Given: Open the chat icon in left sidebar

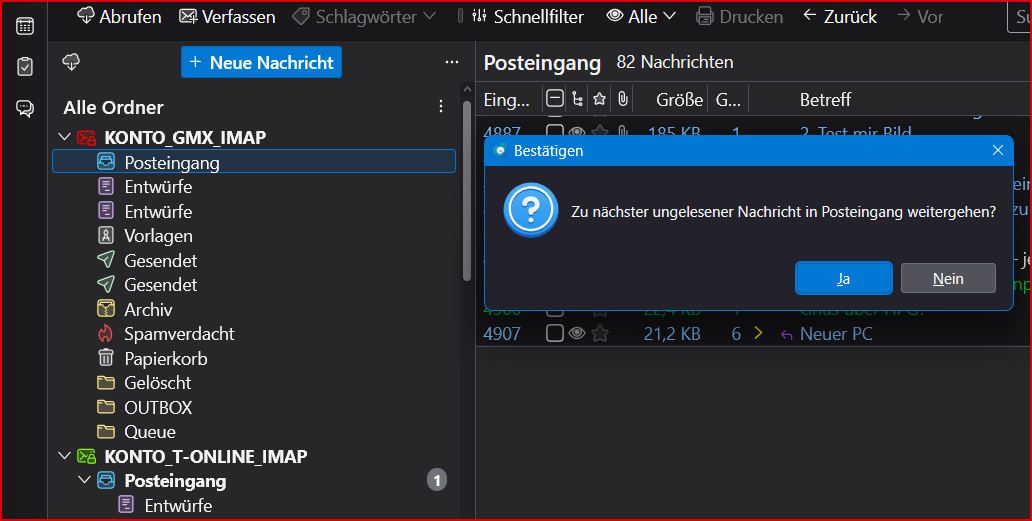Looking at the screenshot, I should pyautogui.click(x=25, y=108).
